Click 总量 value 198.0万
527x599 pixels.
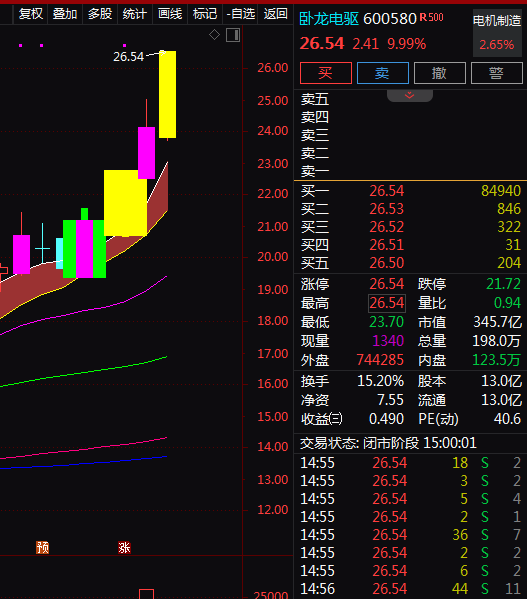pyautogui.click(x=496, y=340)
